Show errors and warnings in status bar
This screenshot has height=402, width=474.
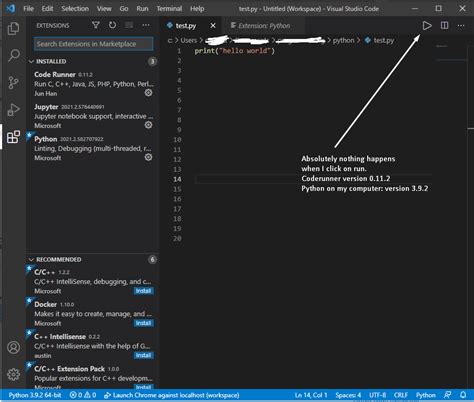click(83, 395)
